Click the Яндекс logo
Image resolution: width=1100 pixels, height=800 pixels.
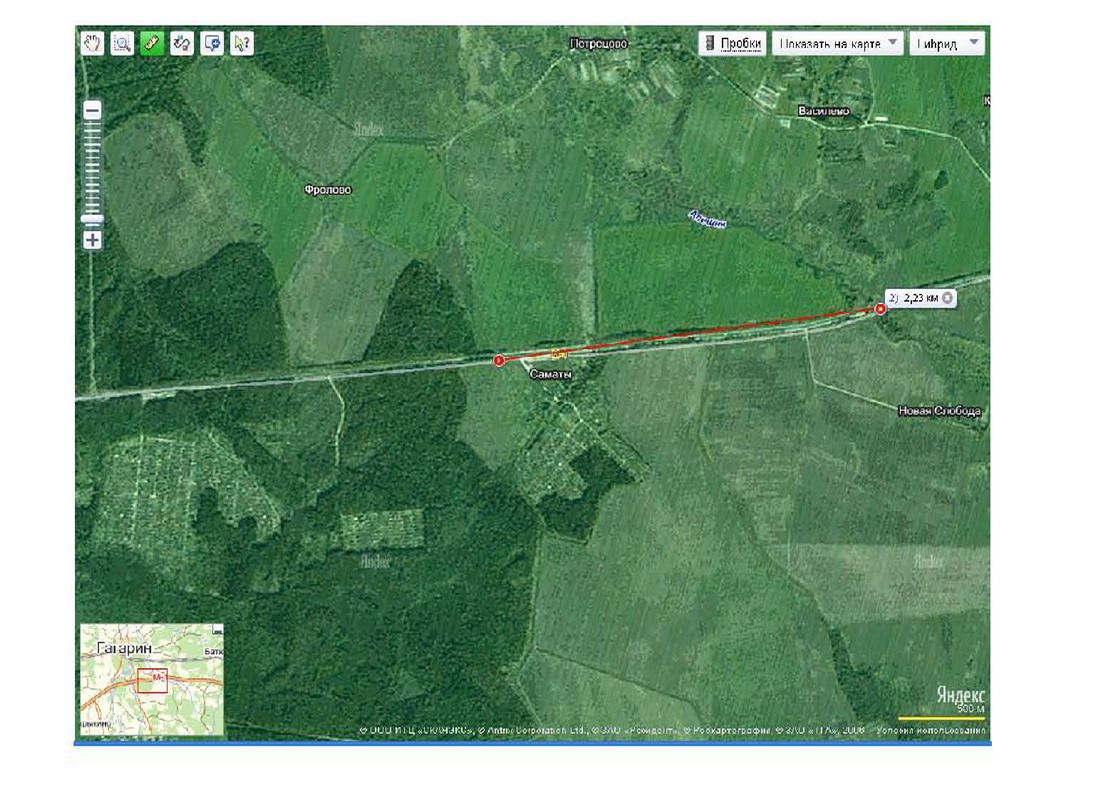click(960, 694)
